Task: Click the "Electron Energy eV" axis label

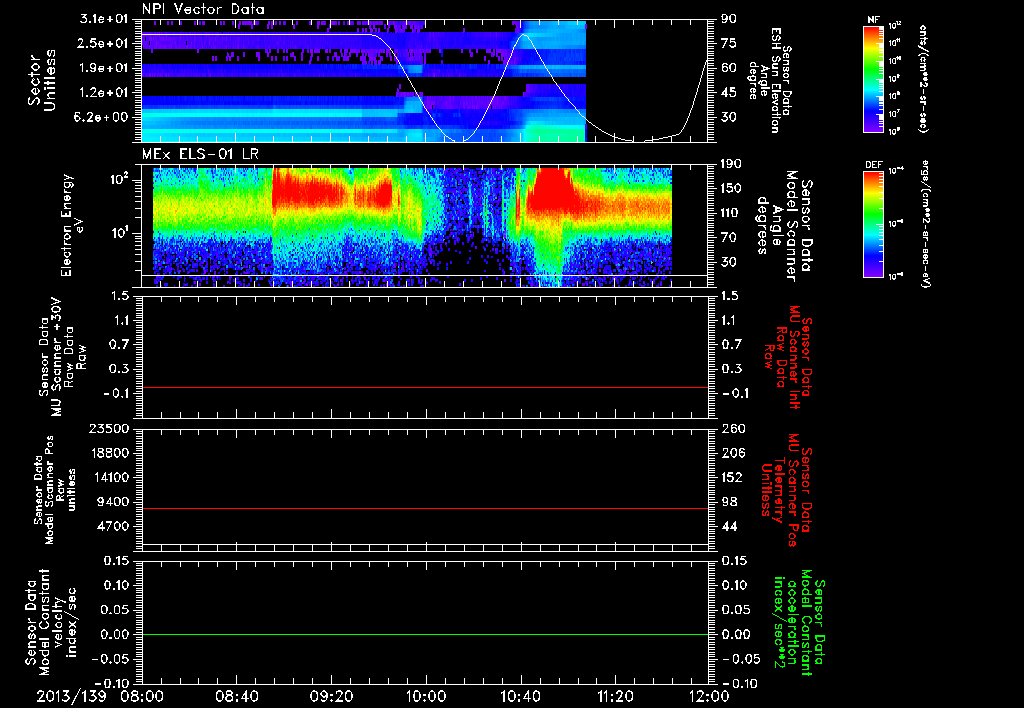Action: point(71,225)
